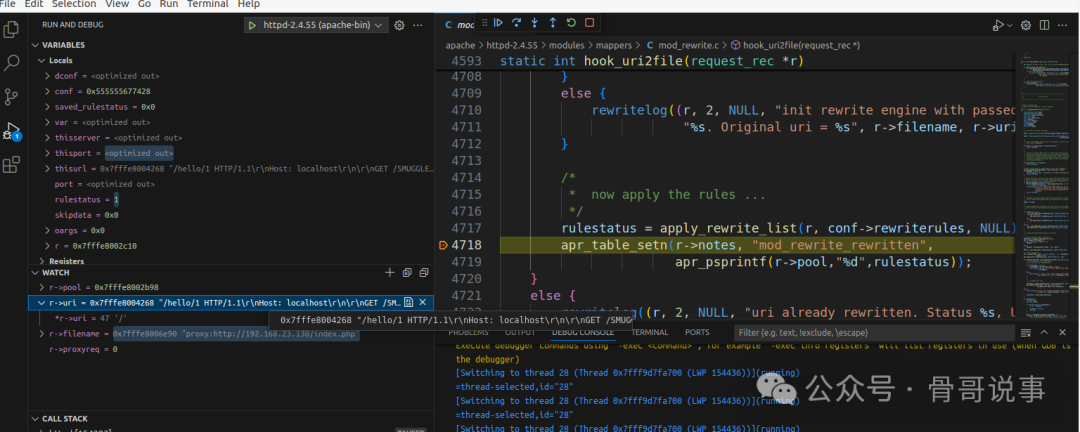View binary data for r->uri watch
This screenshot has height=432, width=1080.
point(408,302)
